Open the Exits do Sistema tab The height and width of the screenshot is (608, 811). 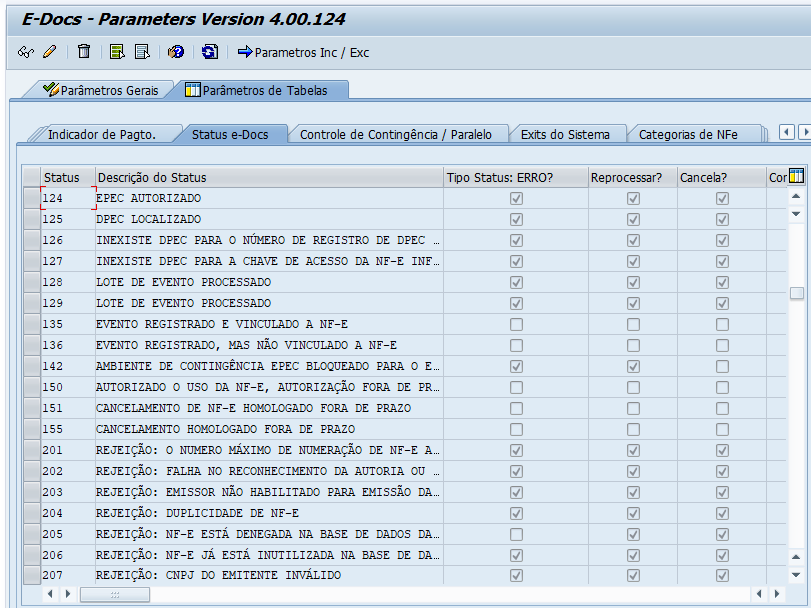[567, 134]
